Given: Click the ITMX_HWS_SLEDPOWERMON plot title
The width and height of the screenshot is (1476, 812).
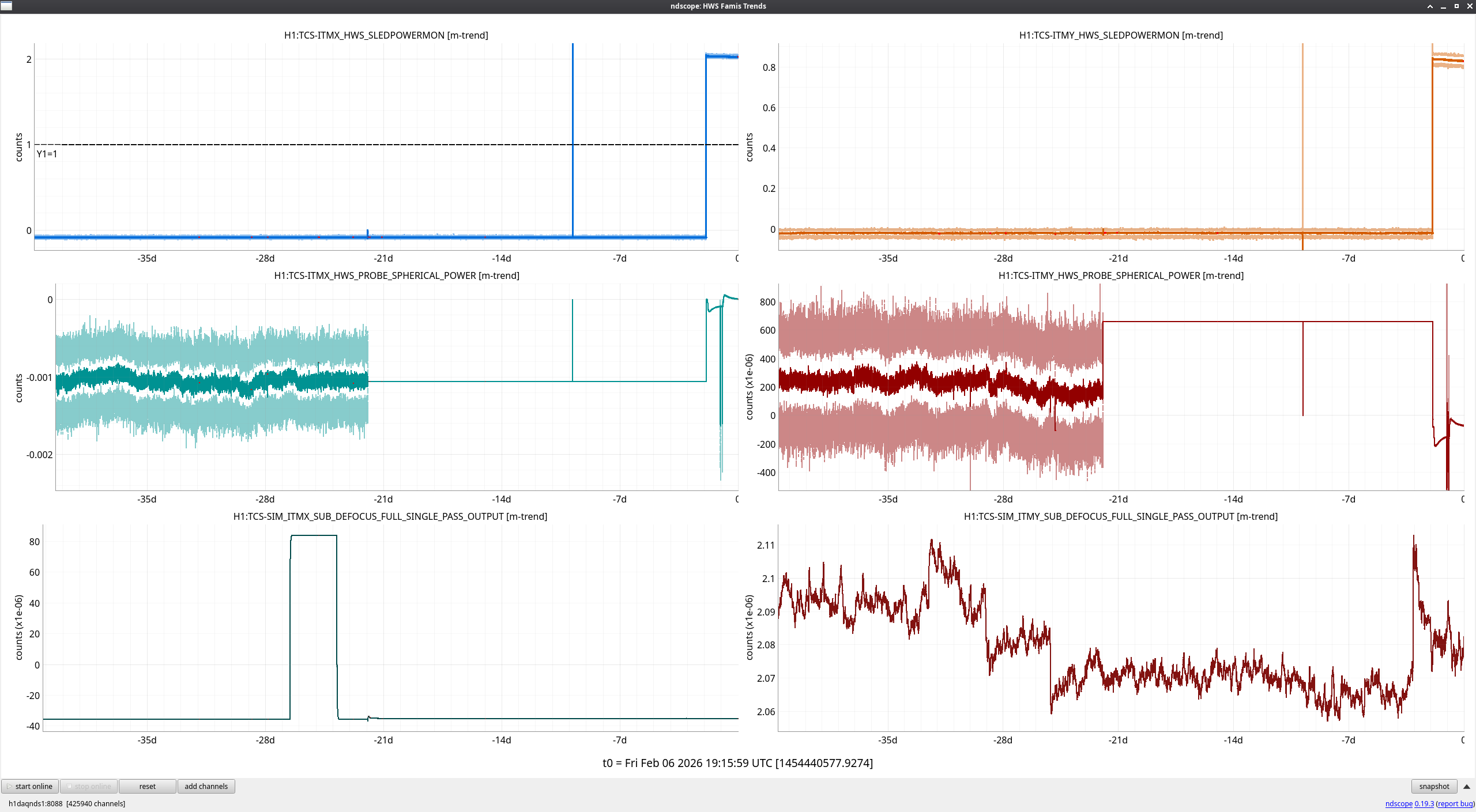Looking at the screenshot, I should point(386,35).
